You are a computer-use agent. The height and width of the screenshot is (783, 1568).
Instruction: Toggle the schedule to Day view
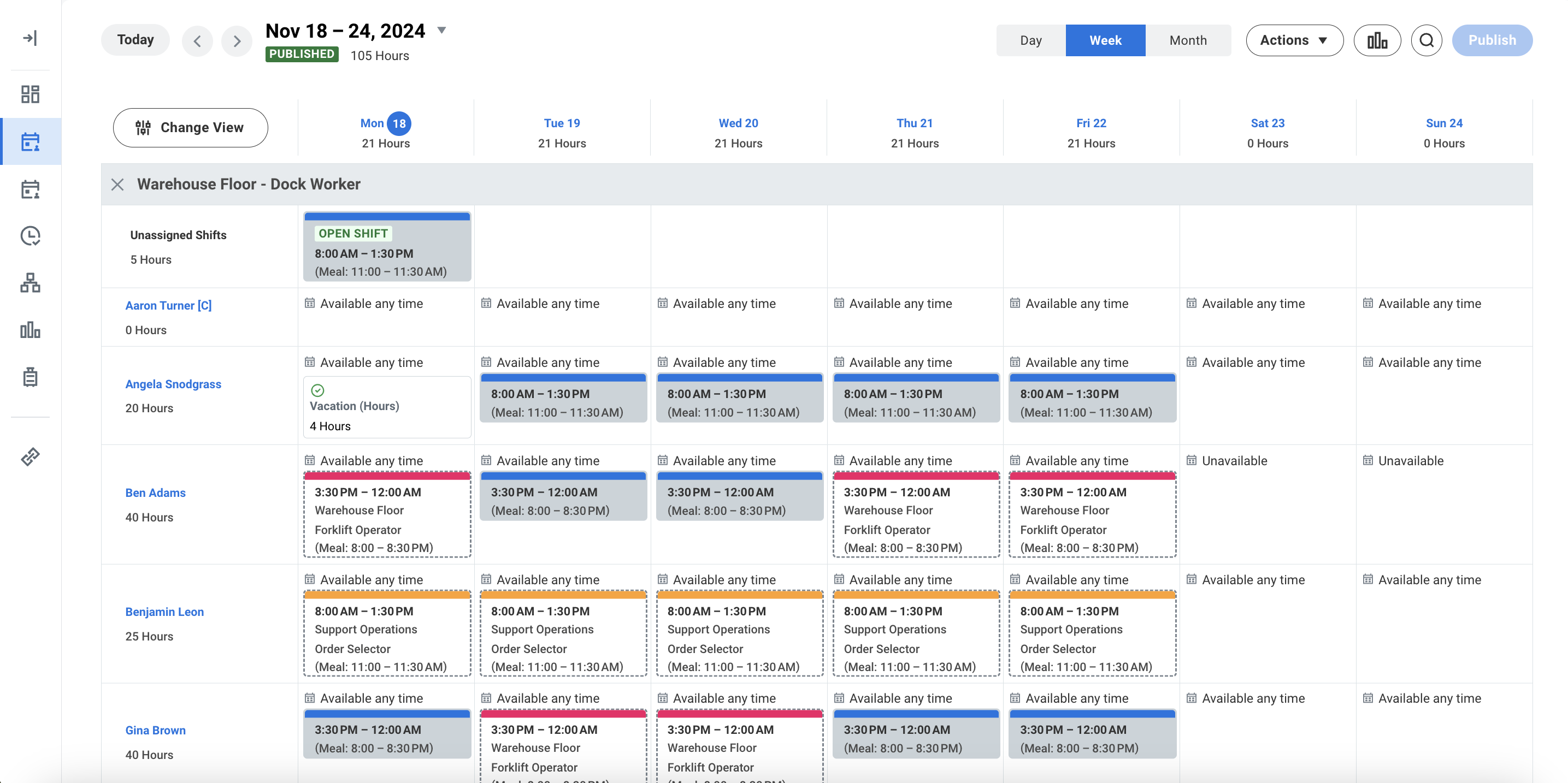(x=1030, y=40)
